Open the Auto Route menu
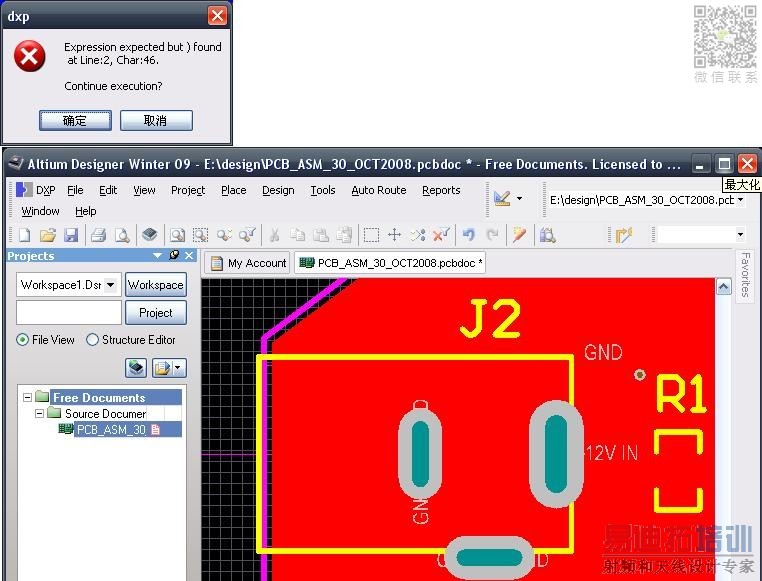Viewport: 762px width, 581px height. click(x=379, y=190)
